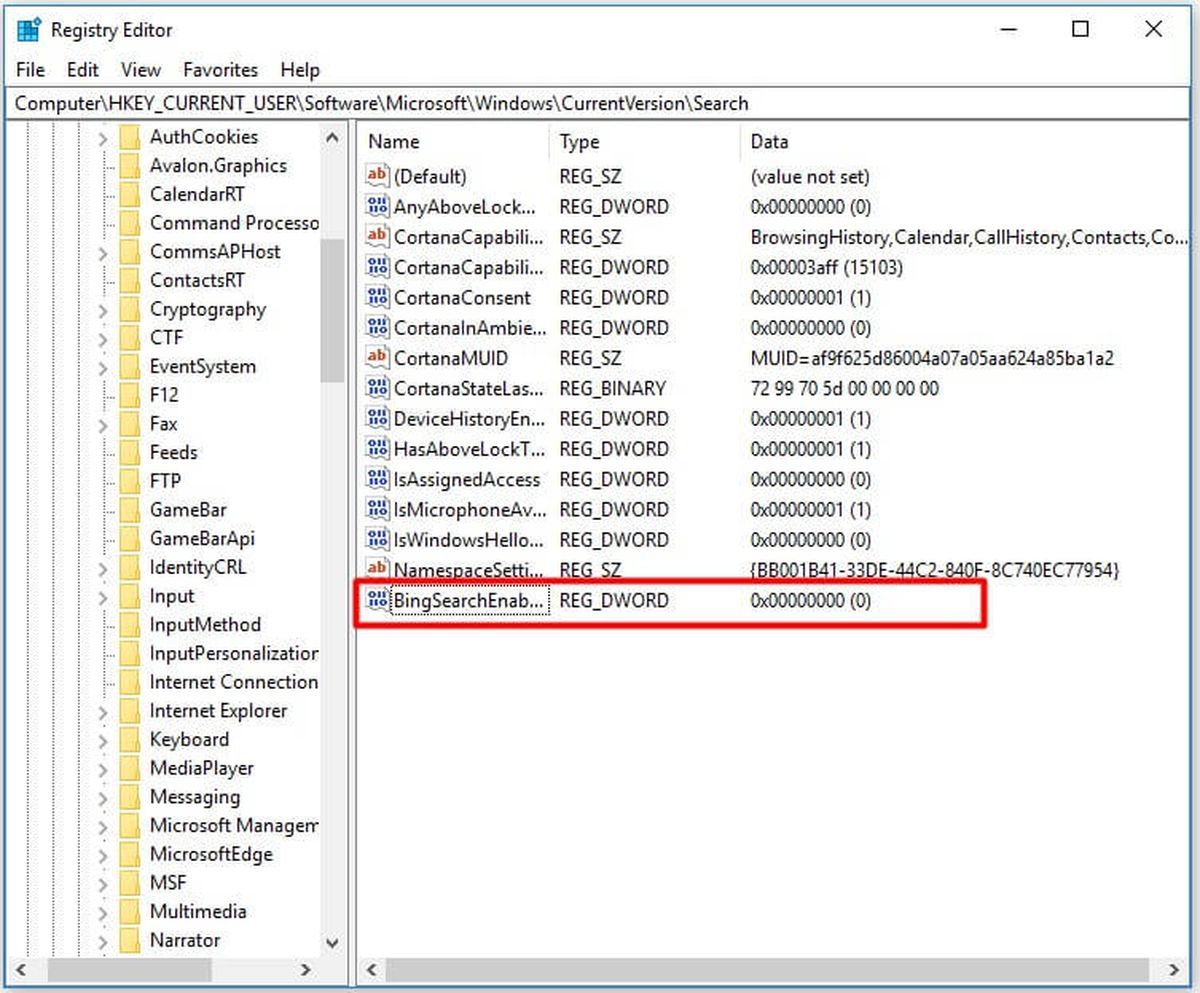Screen dimensions: 1200x993
Task: Click the CortanaCapabili REG_SZ value icon
Action: [x=377, y=236]
